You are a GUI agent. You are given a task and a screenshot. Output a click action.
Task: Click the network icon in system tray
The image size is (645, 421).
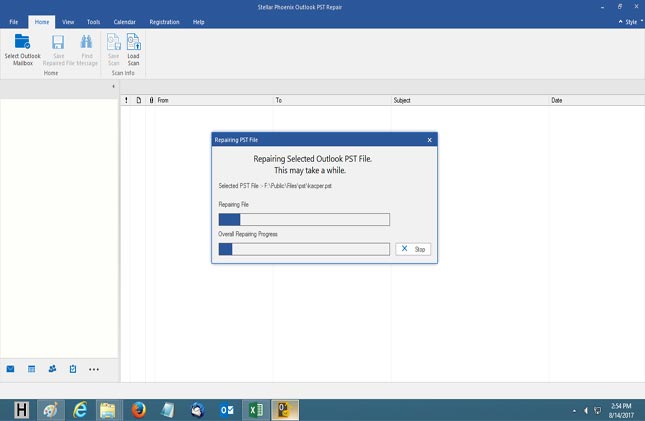click(x=597, y=410)
